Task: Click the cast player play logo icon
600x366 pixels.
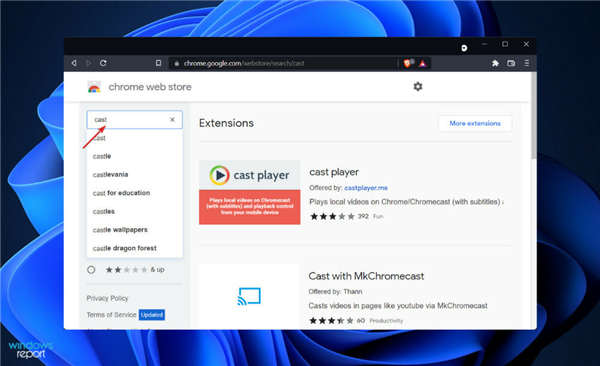Action: [219, 175]
